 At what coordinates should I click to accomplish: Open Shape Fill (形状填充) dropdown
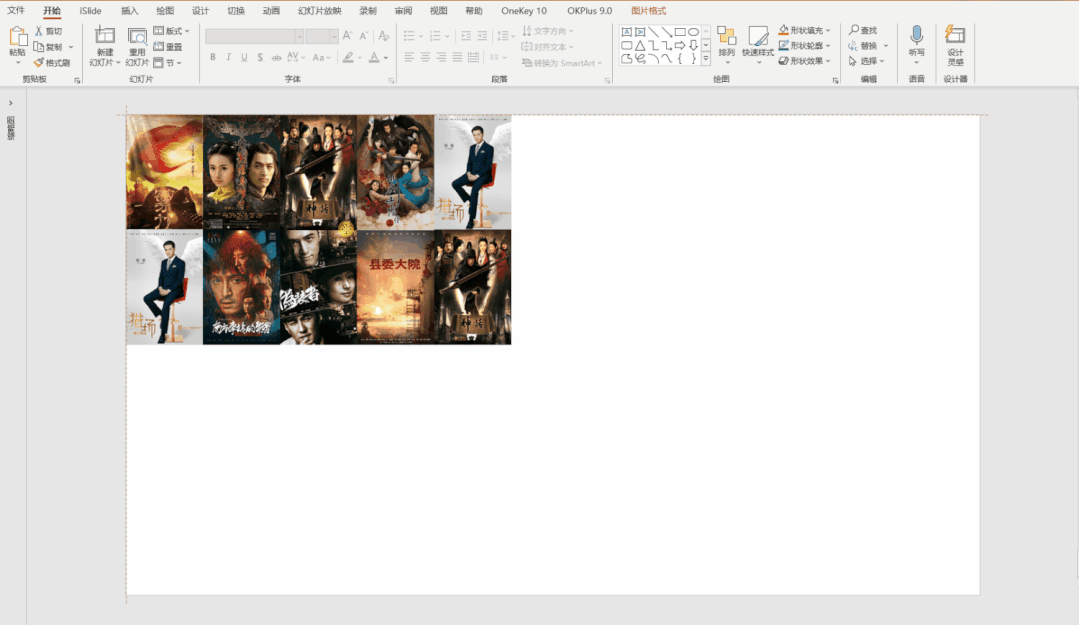[x=805, y=30]
